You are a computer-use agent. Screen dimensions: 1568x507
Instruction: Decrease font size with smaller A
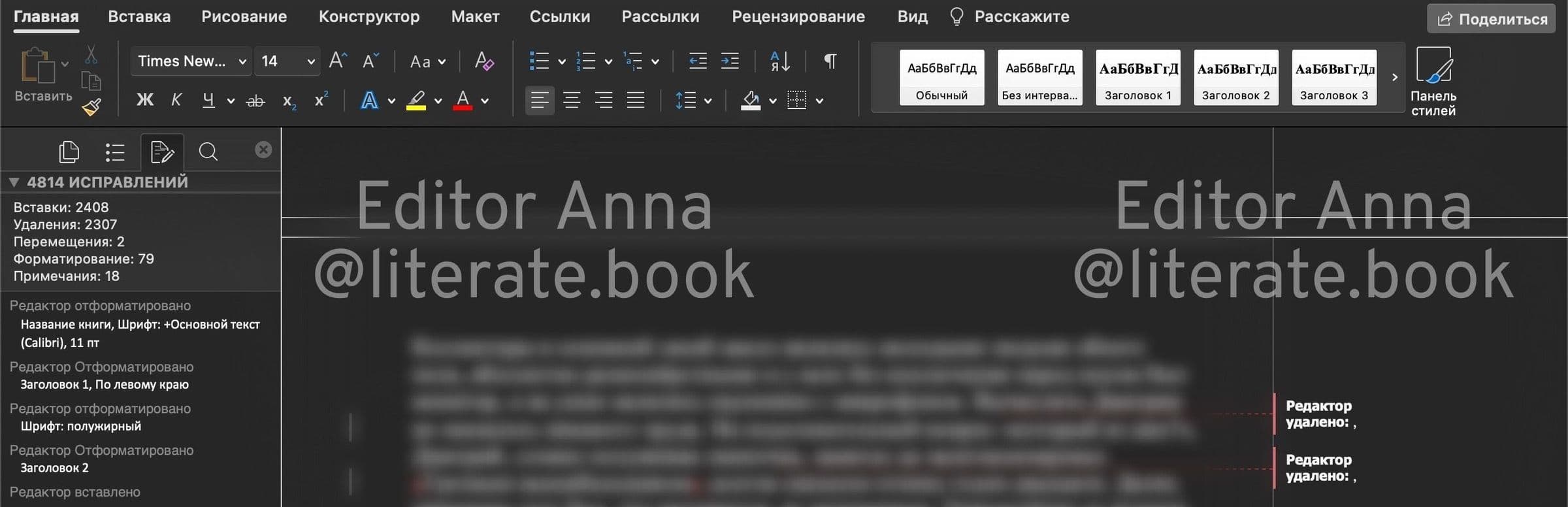(370, 61)
